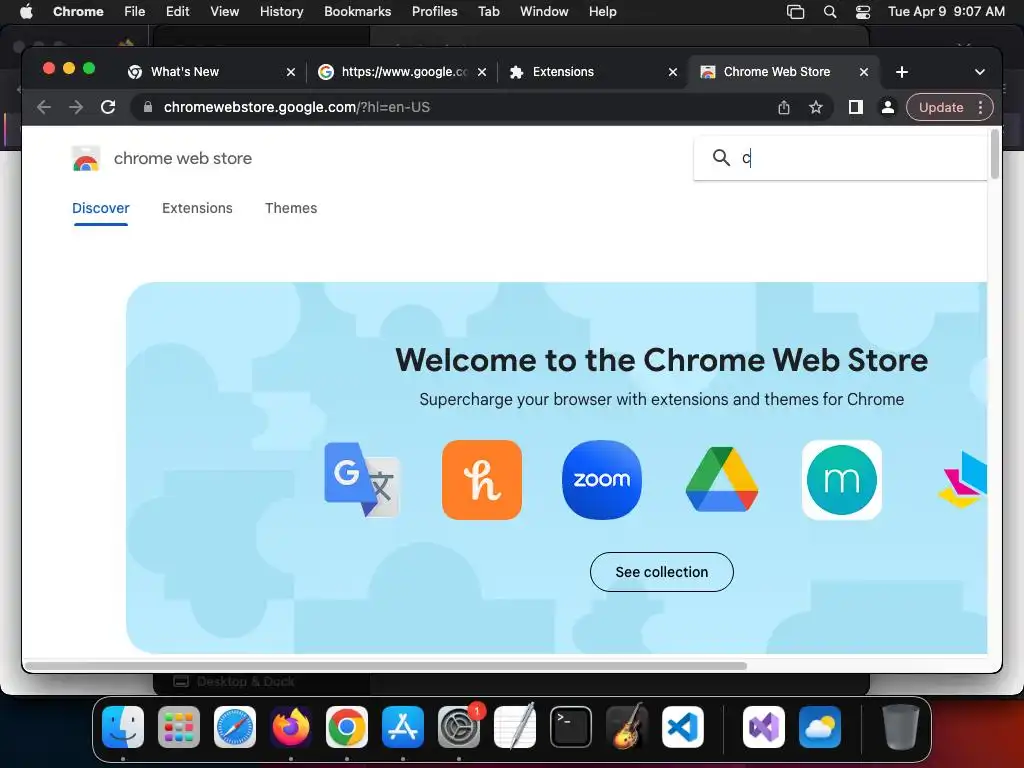Open App Store from the dock
The image size is (1024, 768).
pyautogui.click(x=403, y=727)
